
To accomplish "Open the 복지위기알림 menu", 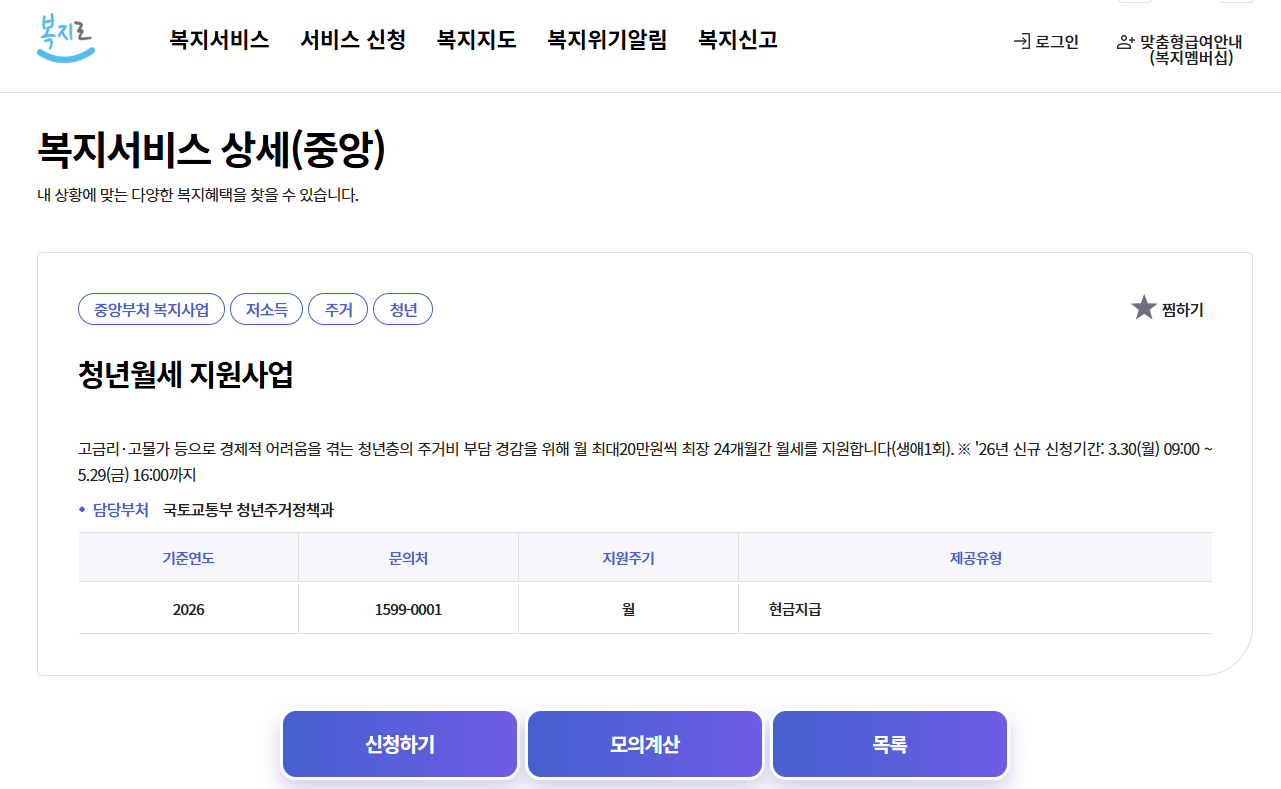I will (607, 40).
